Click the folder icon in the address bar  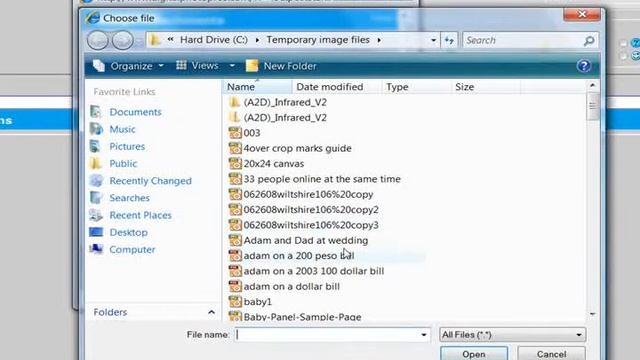[x=155, y=40]
